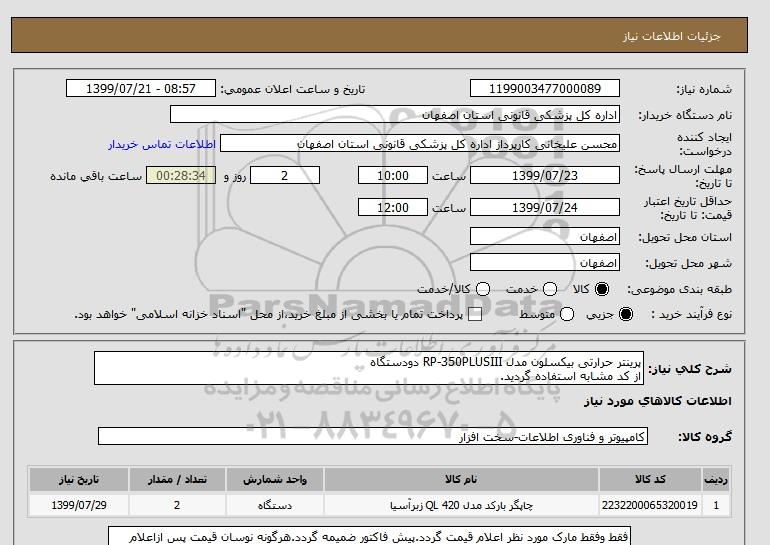Select the کالا/خدمت radio button

[483, 289]
